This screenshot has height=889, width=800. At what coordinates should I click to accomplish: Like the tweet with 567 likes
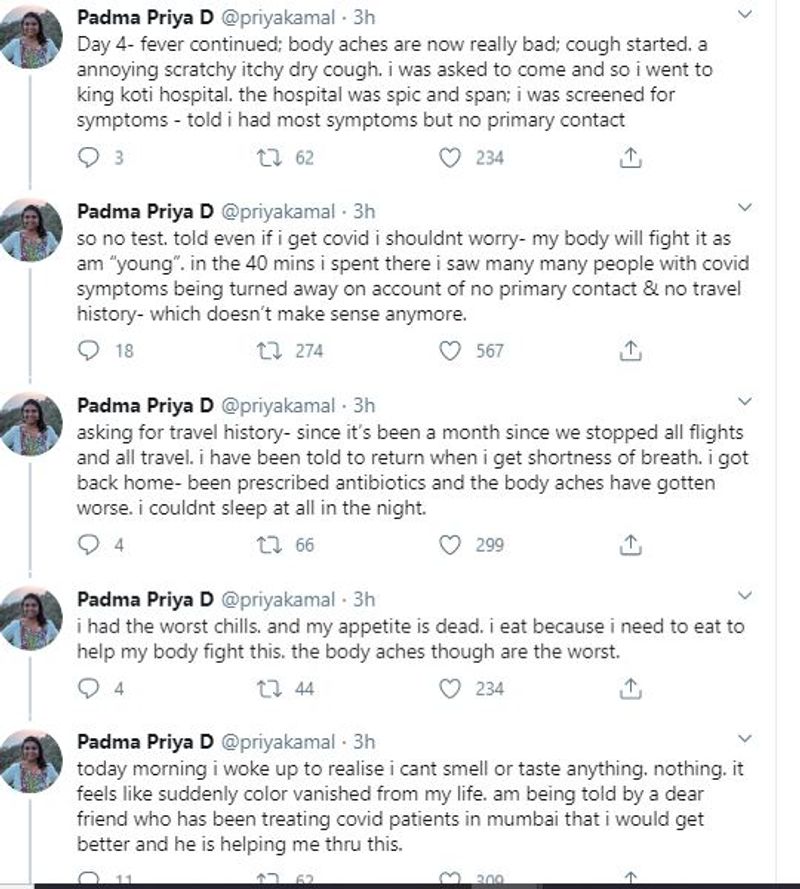click(x=451, y=351)
